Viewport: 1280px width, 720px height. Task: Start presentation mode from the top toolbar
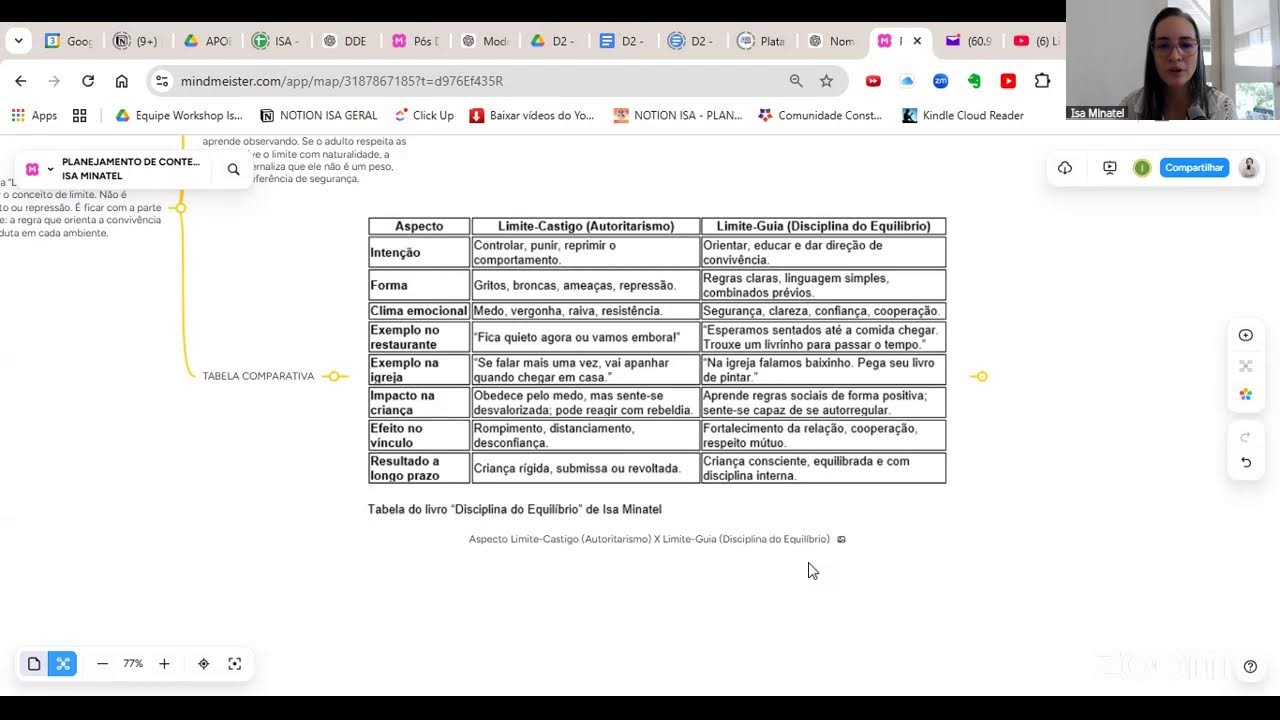coord(1110,168)
